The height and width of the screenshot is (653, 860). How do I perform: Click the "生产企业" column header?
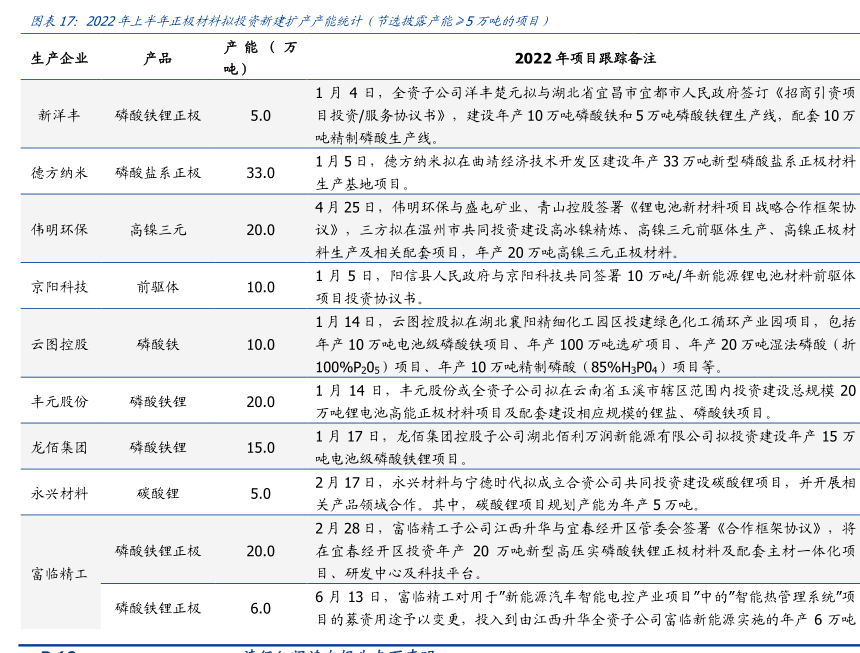[x=59, y=58]
